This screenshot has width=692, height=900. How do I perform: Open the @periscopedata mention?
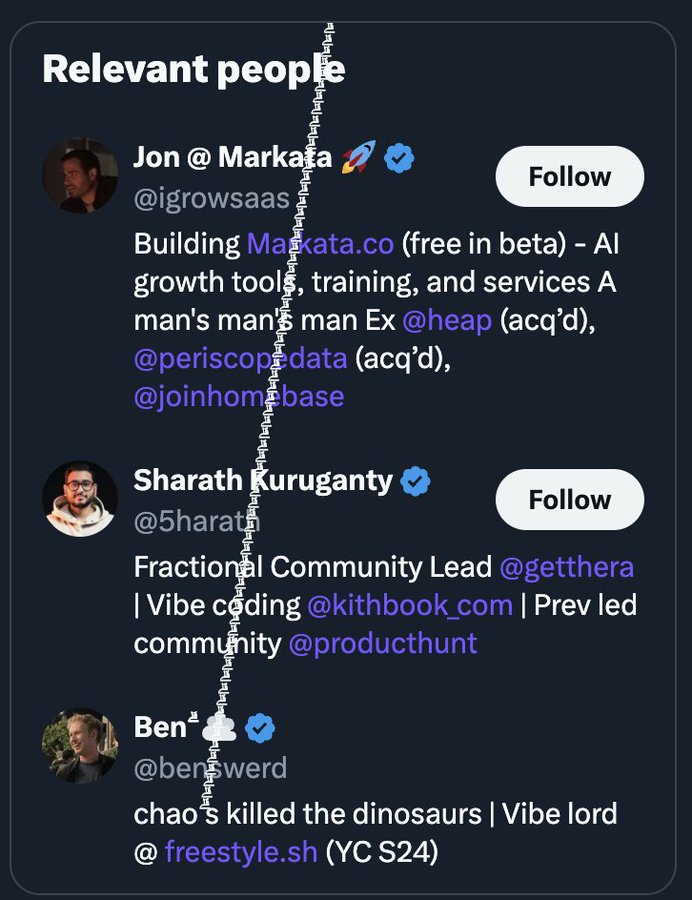[x=240, y=358]
